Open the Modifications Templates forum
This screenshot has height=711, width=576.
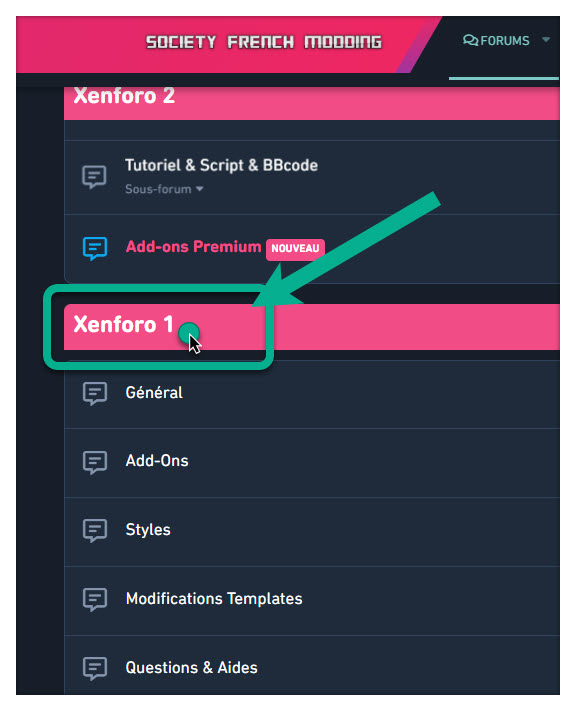click(214, 599)
